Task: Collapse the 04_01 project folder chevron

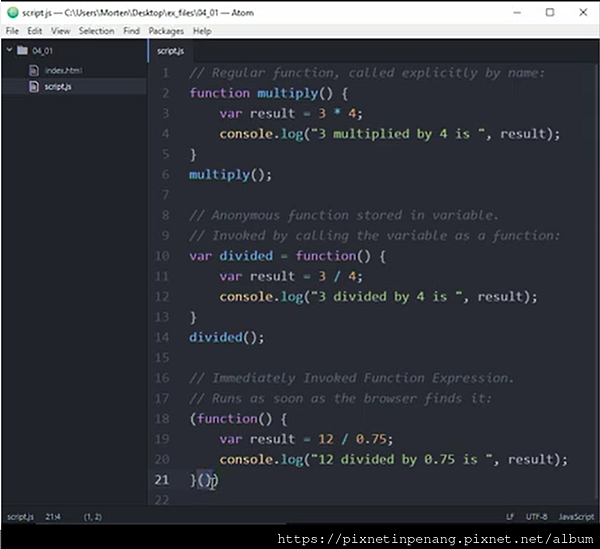Action: tap(10, 50)
